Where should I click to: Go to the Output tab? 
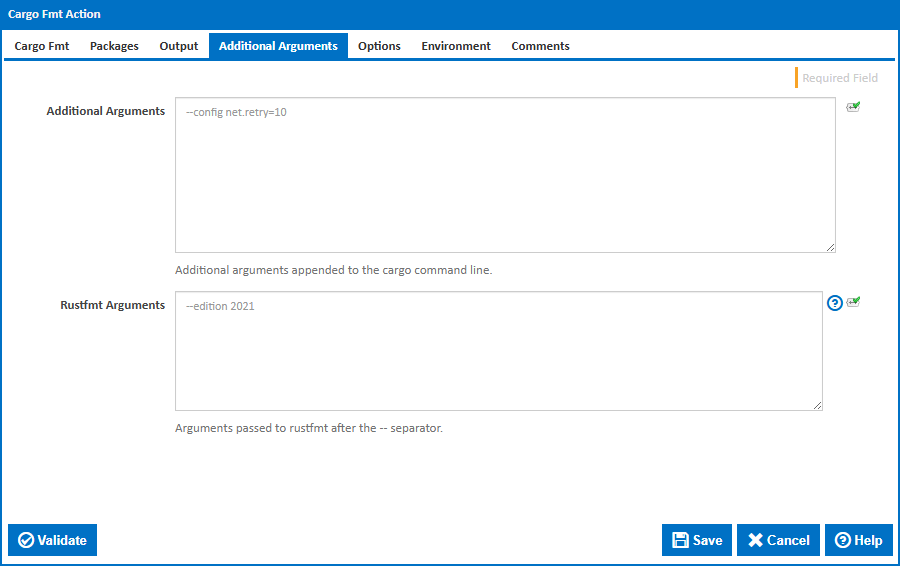coord(179,46)
